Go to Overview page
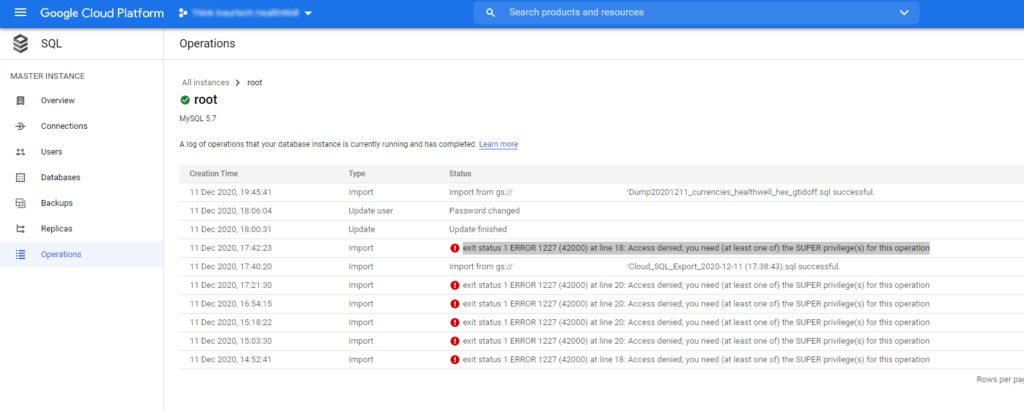 pos(57,101)
